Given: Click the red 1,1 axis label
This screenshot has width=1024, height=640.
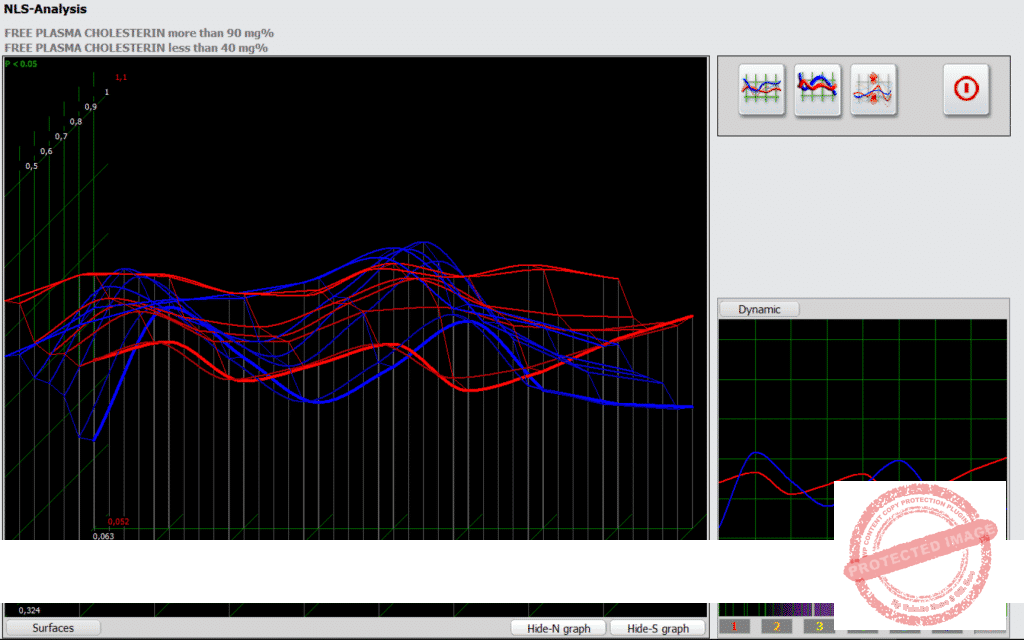Looking at the screenshot, I should click(121, 77).
